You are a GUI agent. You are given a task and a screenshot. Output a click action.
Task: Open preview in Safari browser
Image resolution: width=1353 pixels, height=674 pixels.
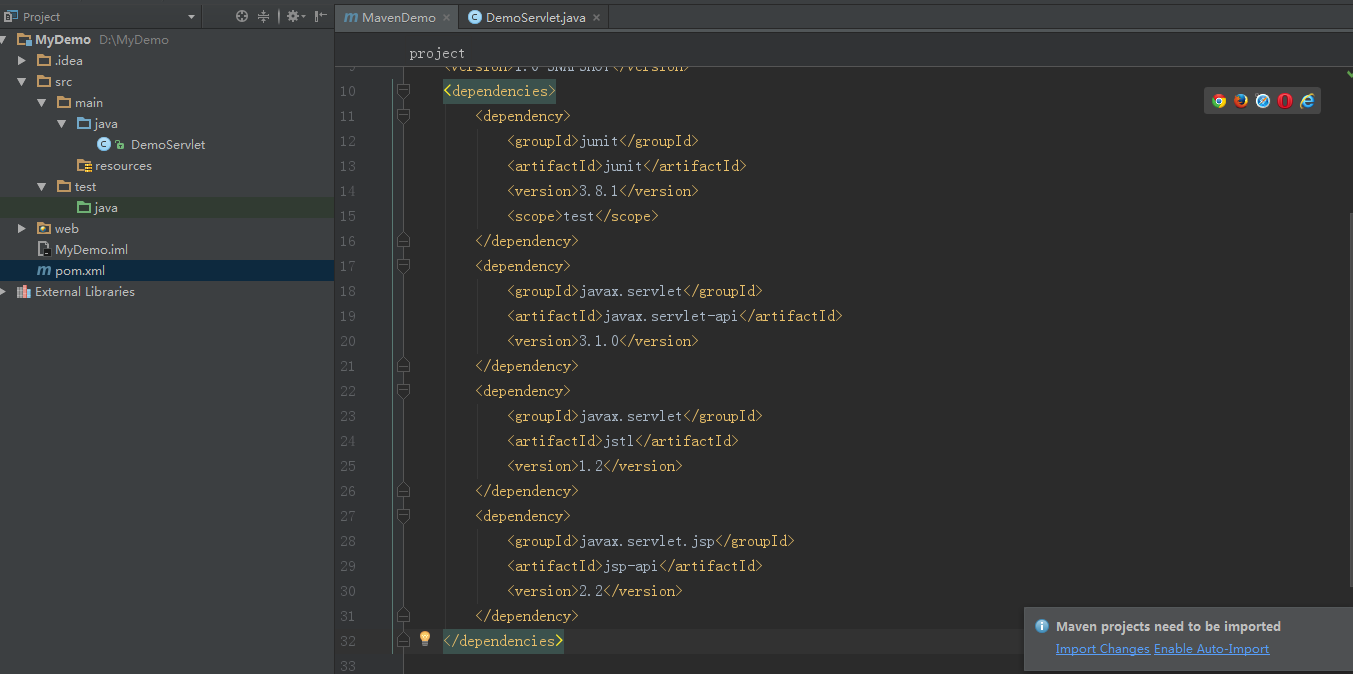1263,101
